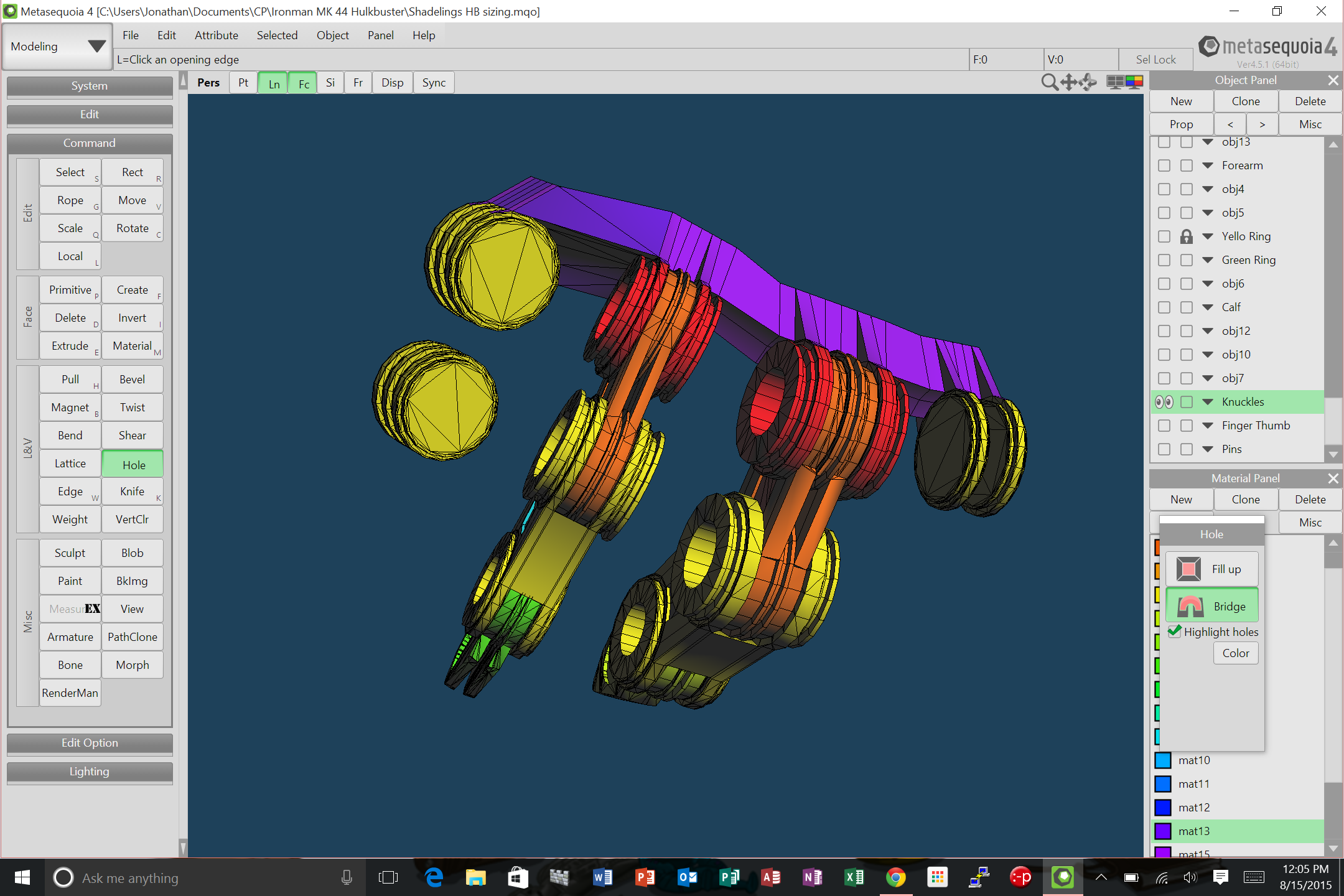Toggle Calf lock checkbox

[x=1187, y=307]
